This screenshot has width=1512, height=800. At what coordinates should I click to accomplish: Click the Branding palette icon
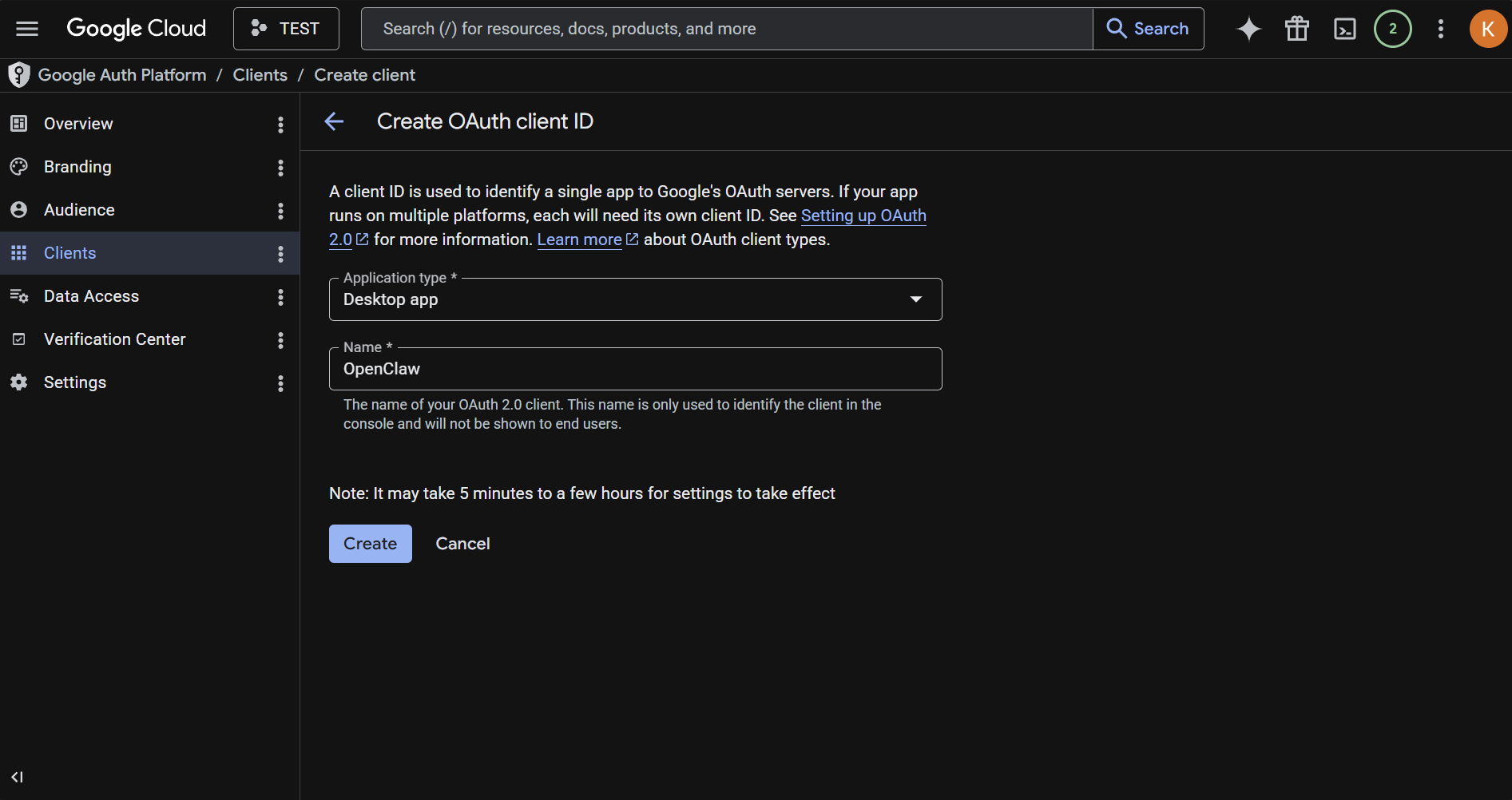click(x=19, y=167)
